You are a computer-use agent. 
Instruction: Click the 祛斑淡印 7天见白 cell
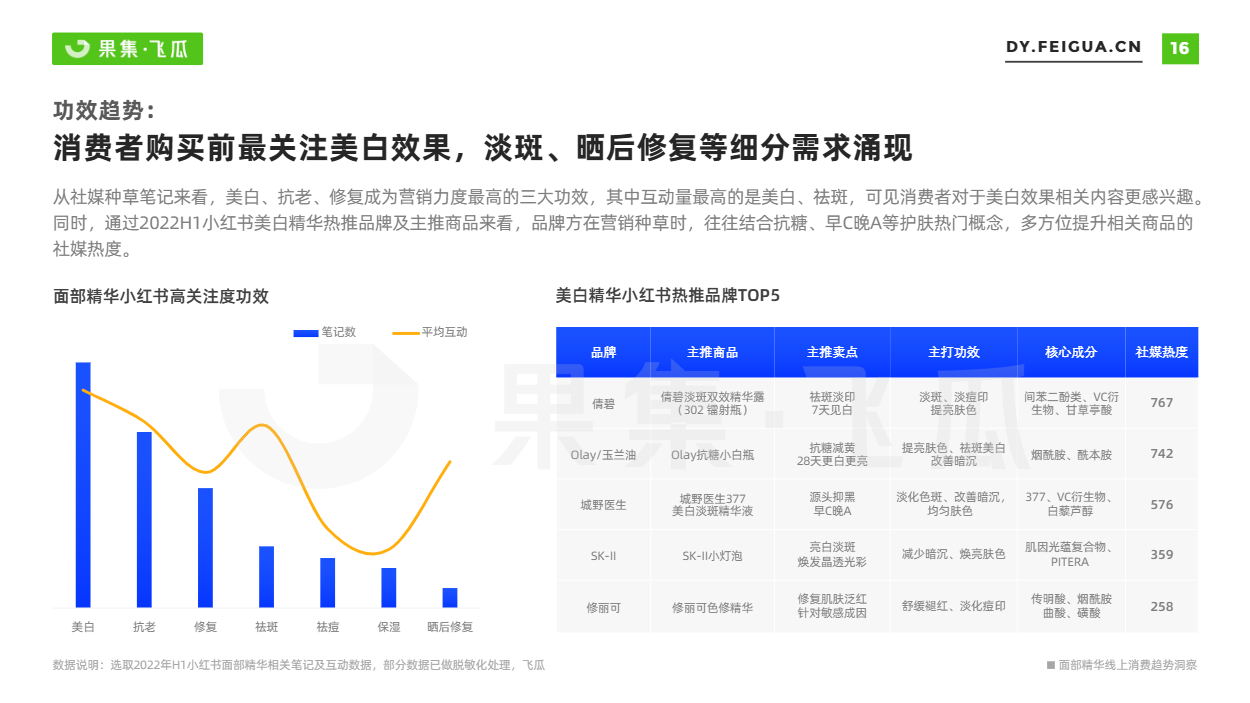(832, 403)
